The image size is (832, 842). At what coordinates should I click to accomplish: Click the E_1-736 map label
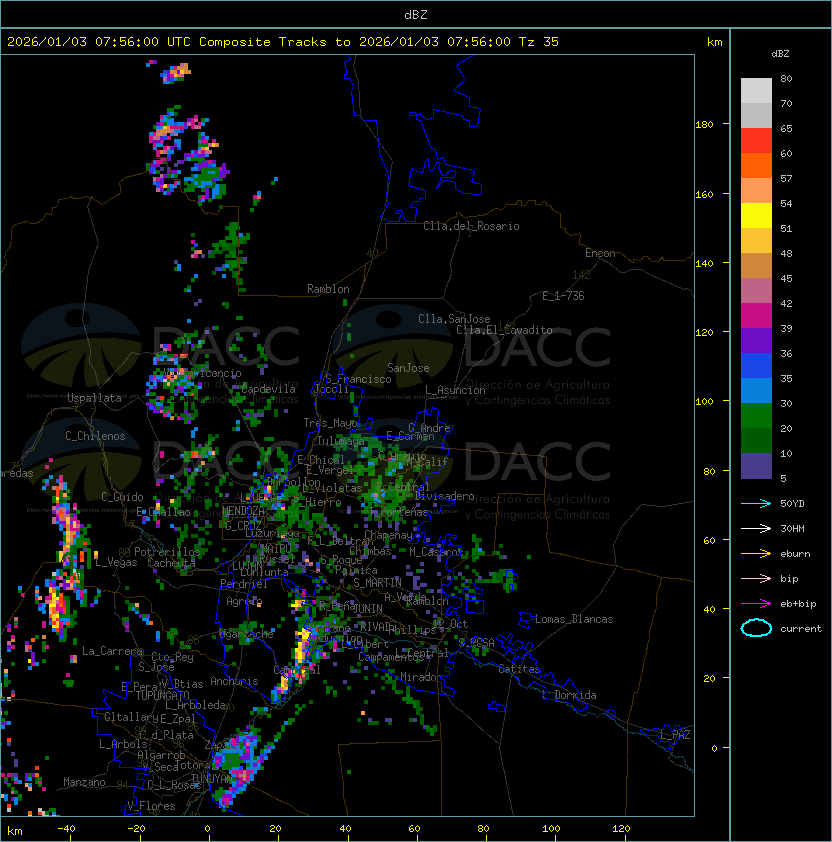[x=563, y=296]
